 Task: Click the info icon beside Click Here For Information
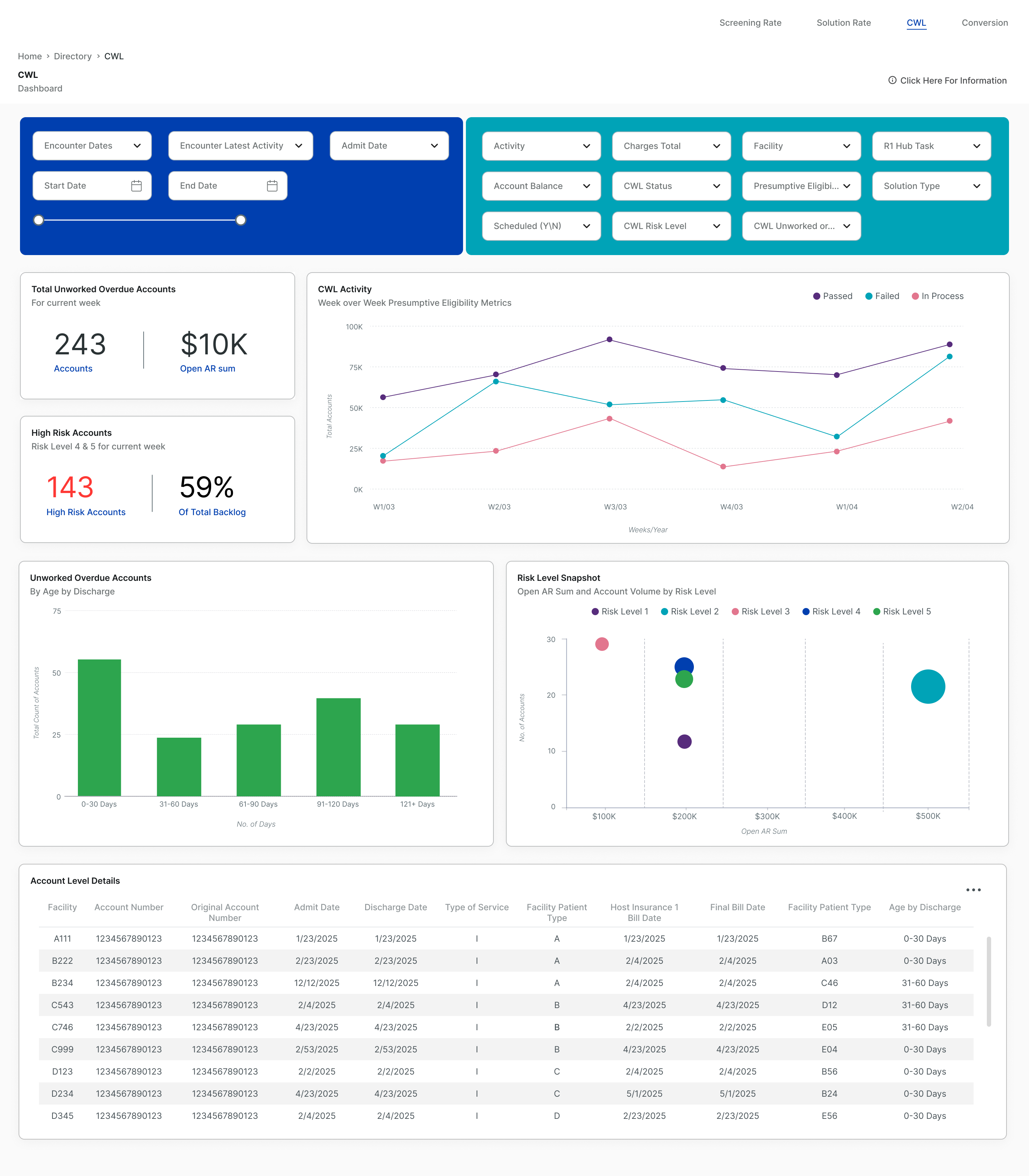893,80
